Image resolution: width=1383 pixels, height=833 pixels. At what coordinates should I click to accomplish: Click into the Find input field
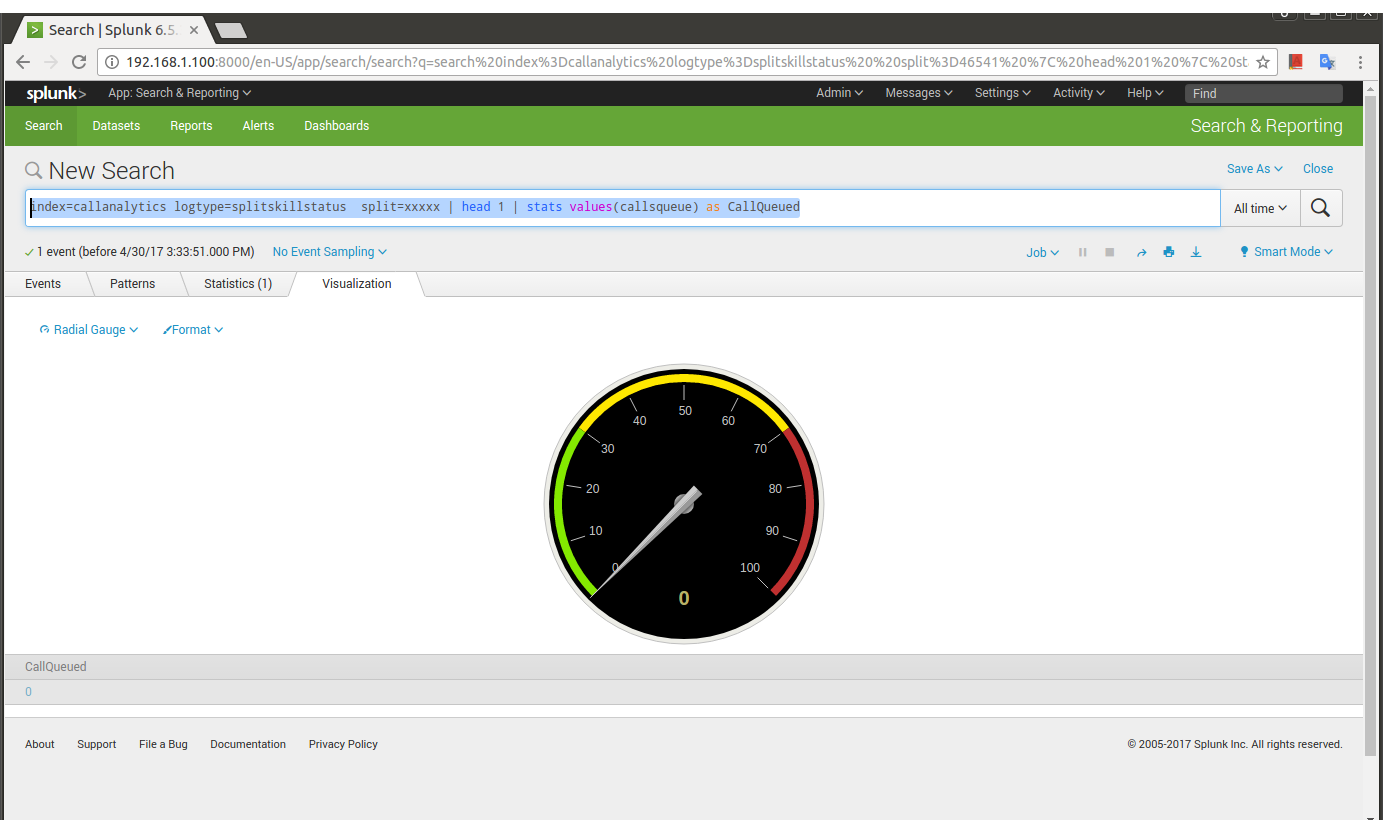(1263, 93)
